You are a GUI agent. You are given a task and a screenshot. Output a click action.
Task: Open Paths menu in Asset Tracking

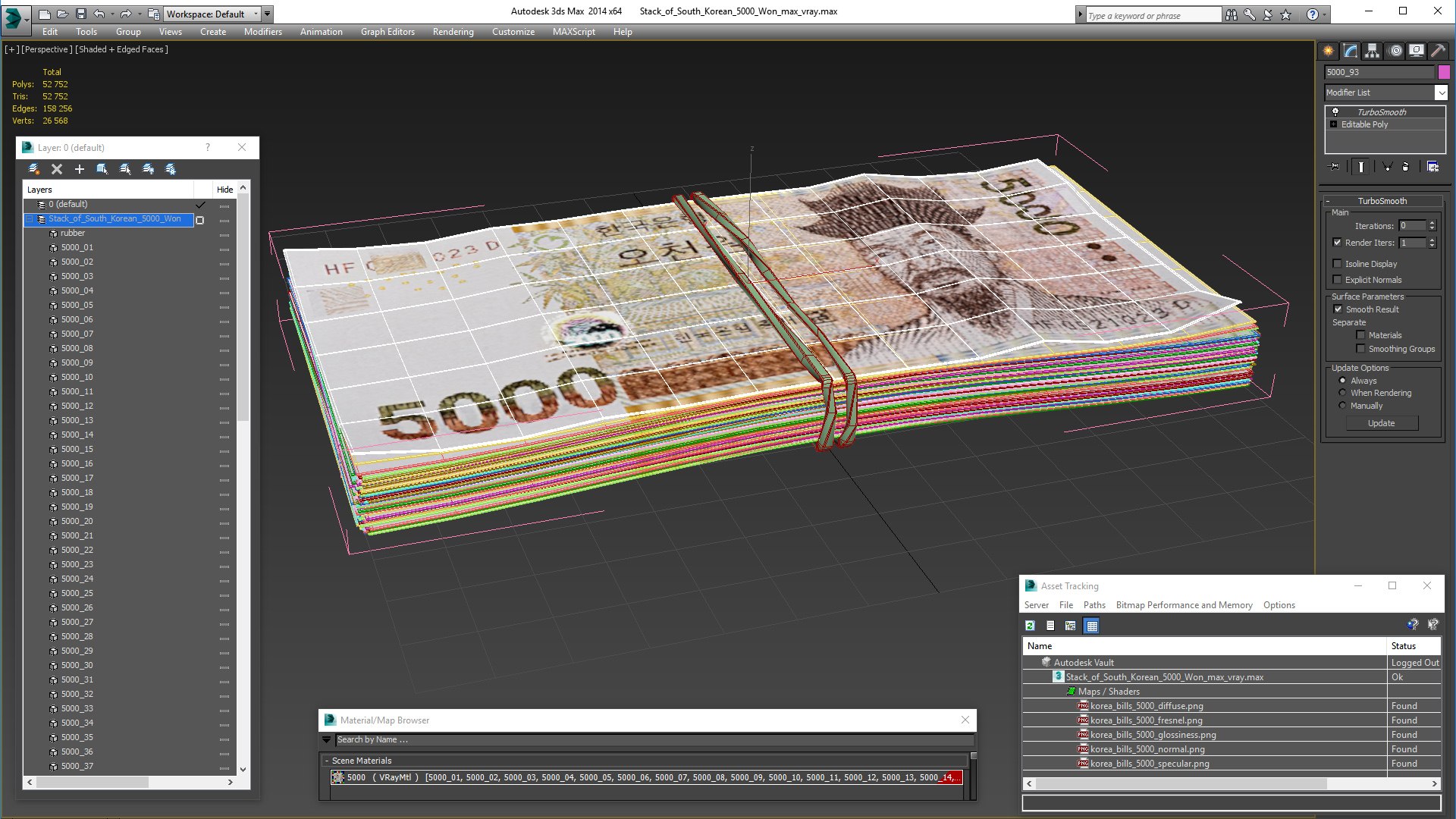(x=1094, y=605)
